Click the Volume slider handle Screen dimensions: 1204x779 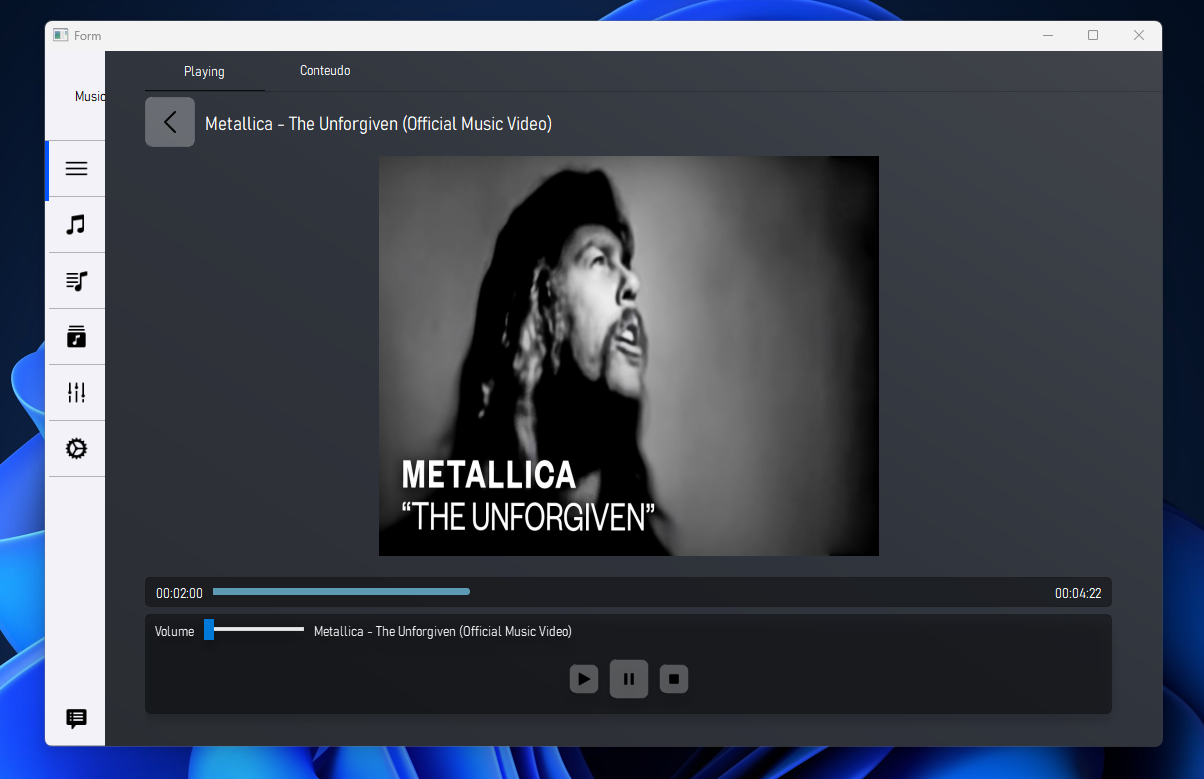coord(209,629)
